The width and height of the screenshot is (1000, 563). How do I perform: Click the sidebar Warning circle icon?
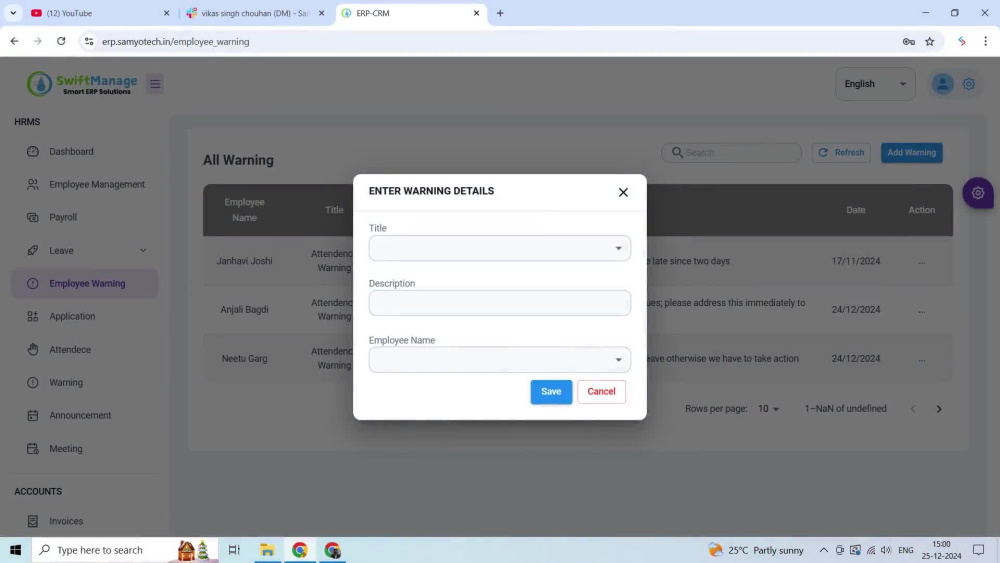tap(33, 383)
